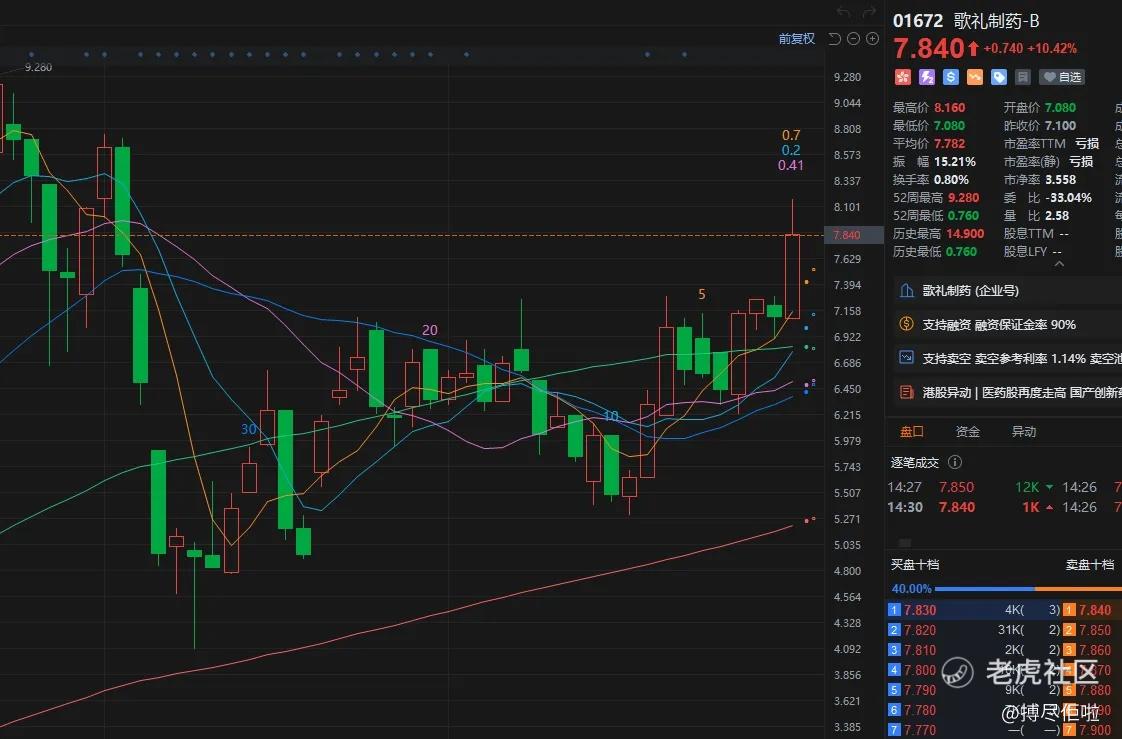Click the blue price tag icon

tap(999, 77)
